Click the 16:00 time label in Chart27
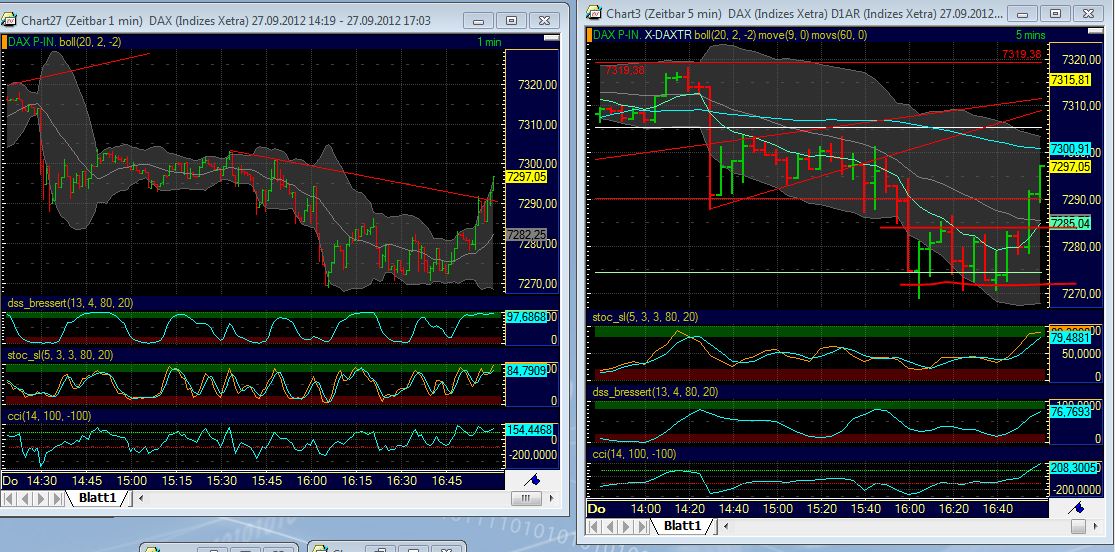Screen dimensions: 1115x552 click(311, 481)
